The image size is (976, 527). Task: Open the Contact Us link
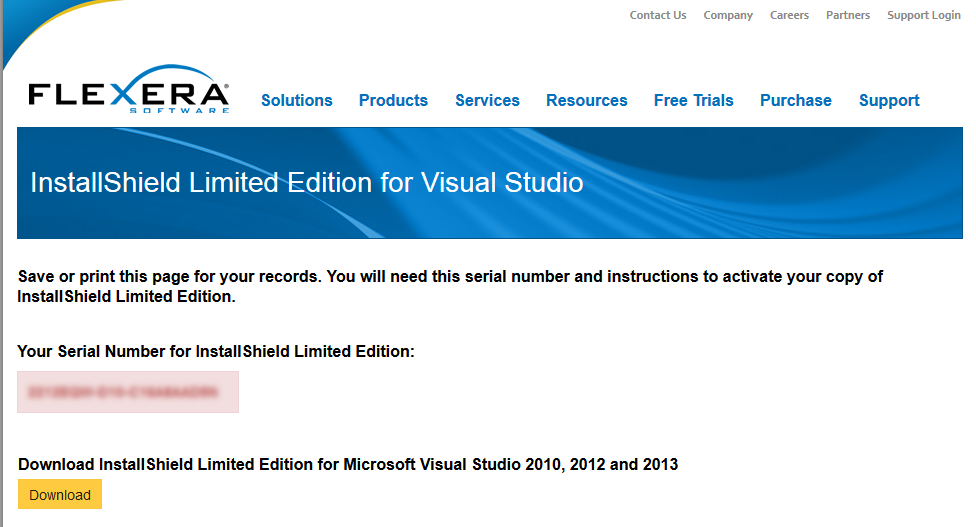657,15
